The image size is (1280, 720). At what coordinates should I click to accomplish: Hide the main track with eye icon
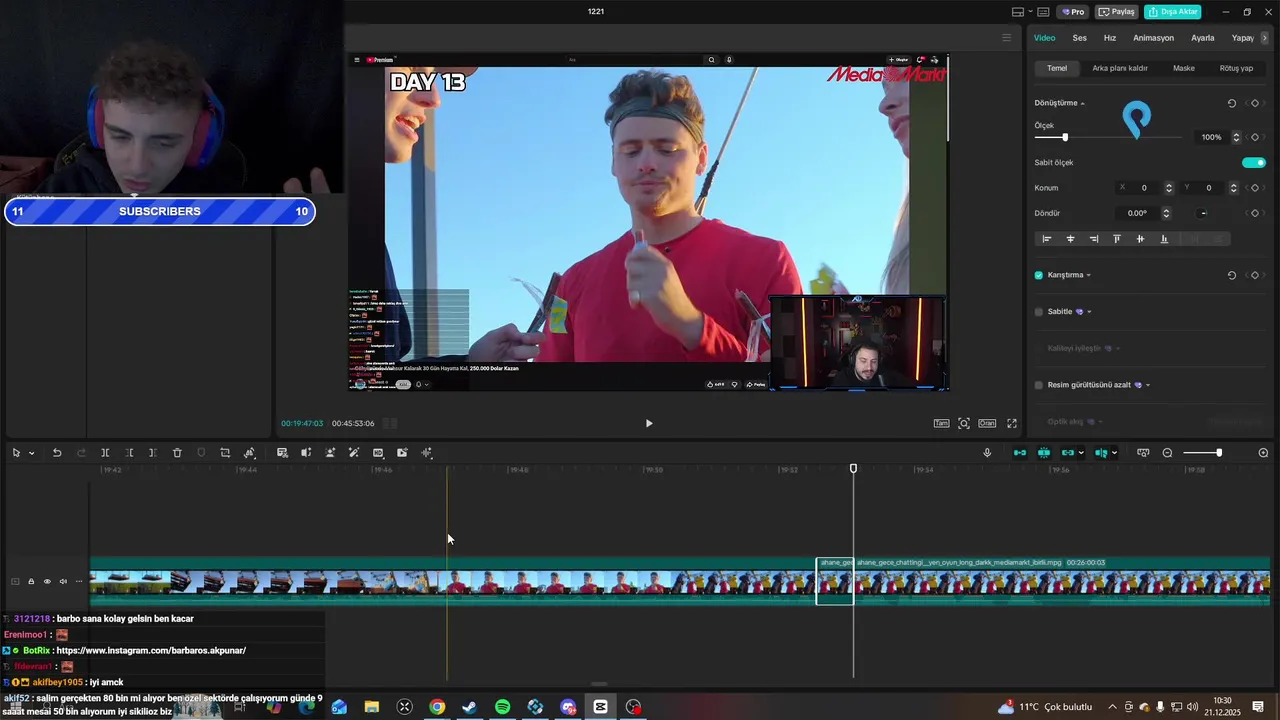47,581
